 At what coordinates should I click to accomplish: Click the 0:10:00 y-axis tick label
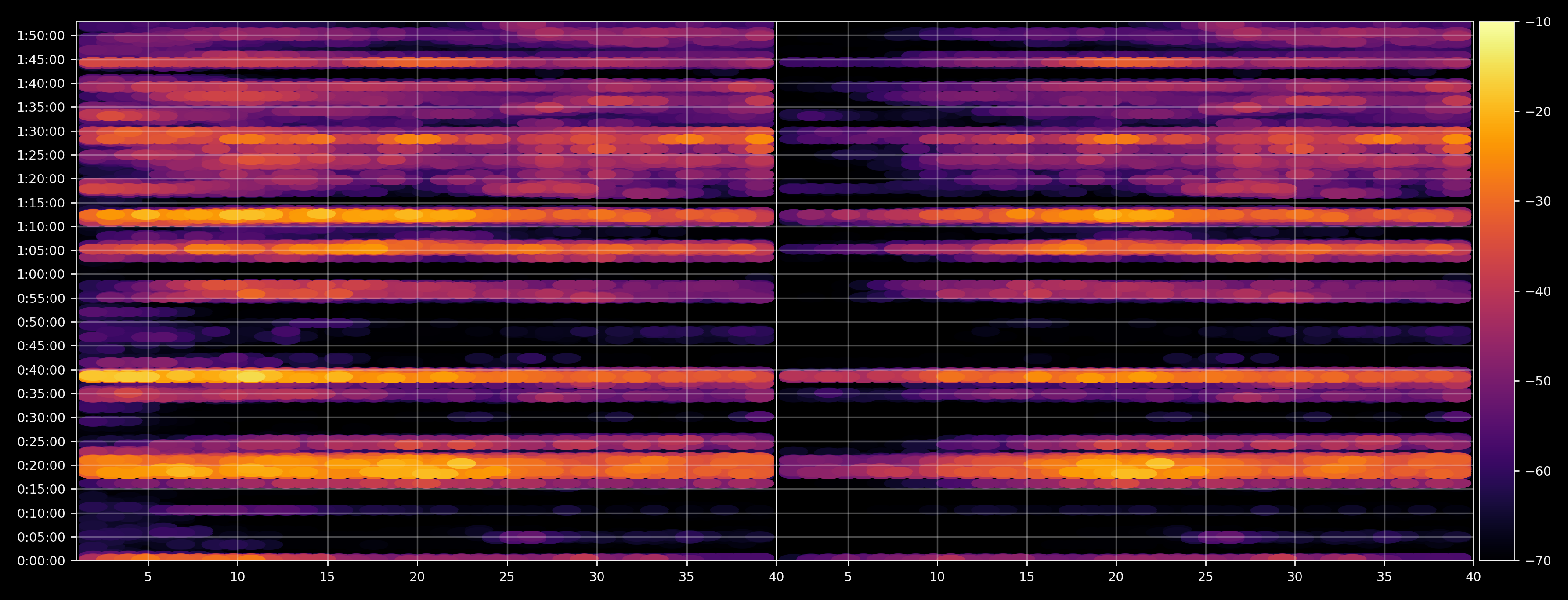[41, 513]
